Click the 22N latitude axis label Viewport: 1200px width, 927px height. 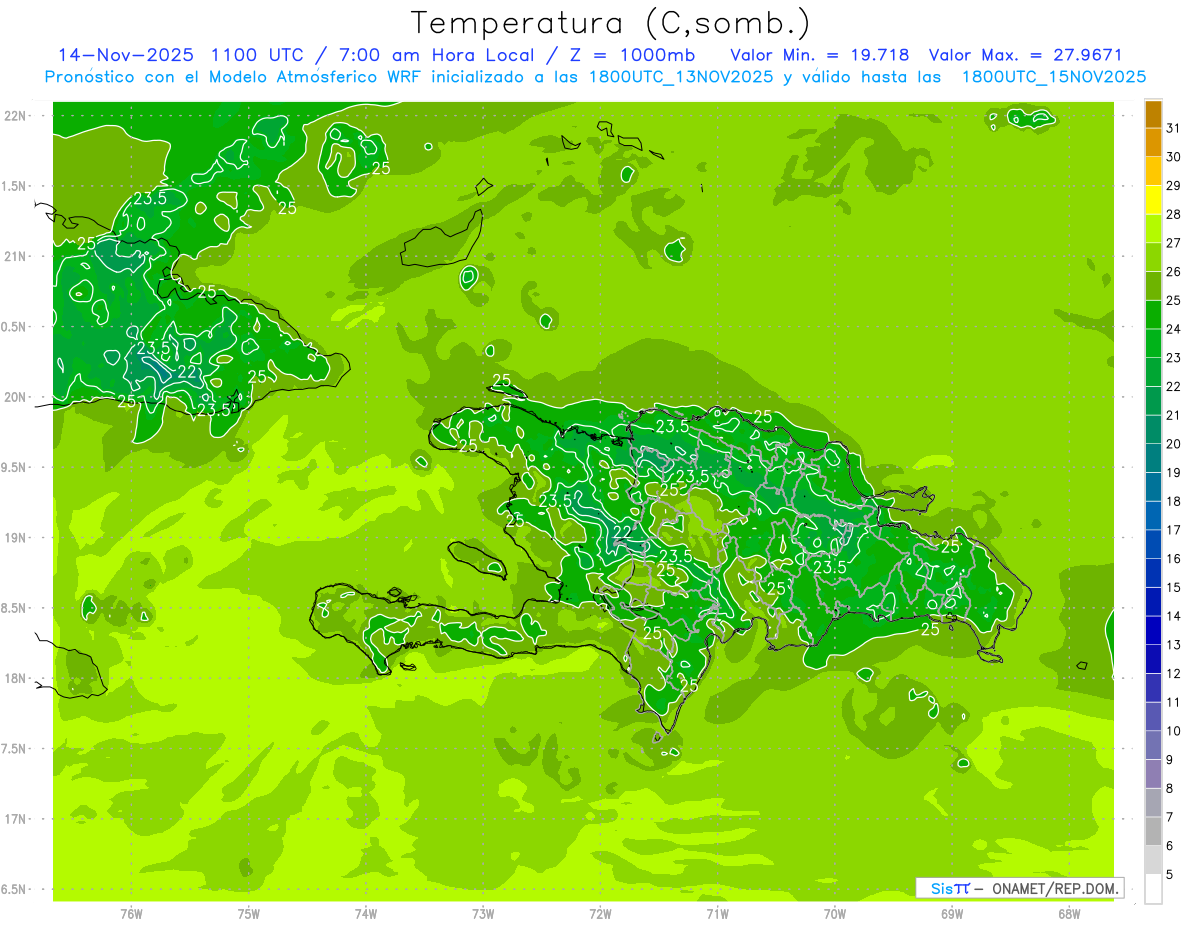point(16,116)
